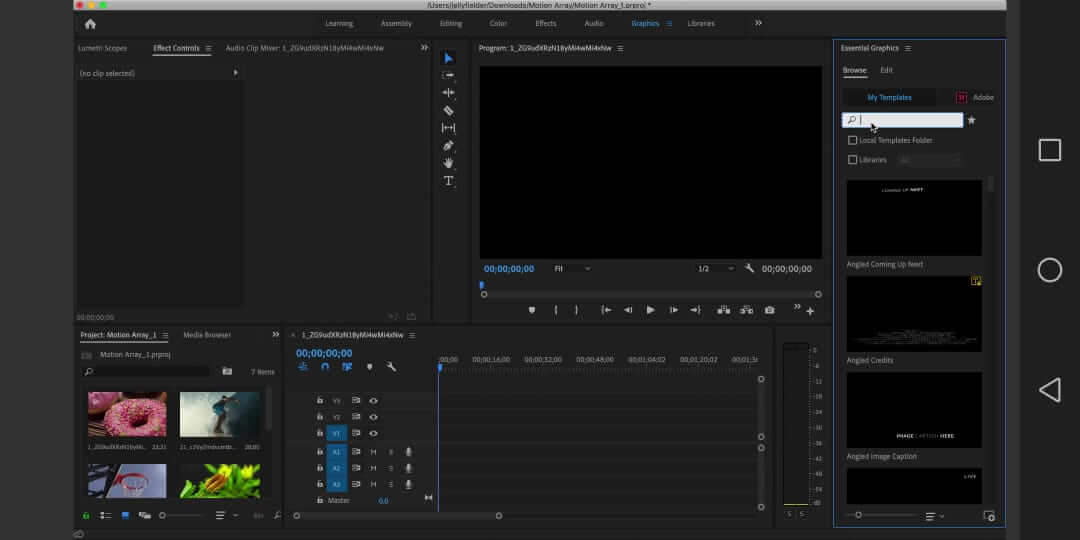This screenshot has height=540, width=1080.
Task: Favorite star next to template search
Action: click(x=971, y=120)
